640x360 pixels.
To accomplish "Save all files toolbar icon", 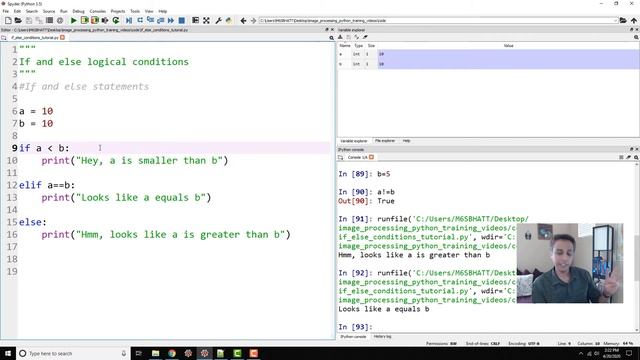I will (x=39, y=20).
